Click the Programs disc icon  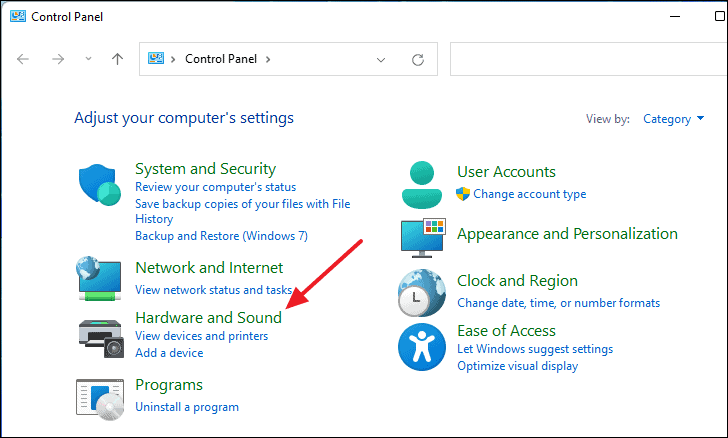pos(100,399)
